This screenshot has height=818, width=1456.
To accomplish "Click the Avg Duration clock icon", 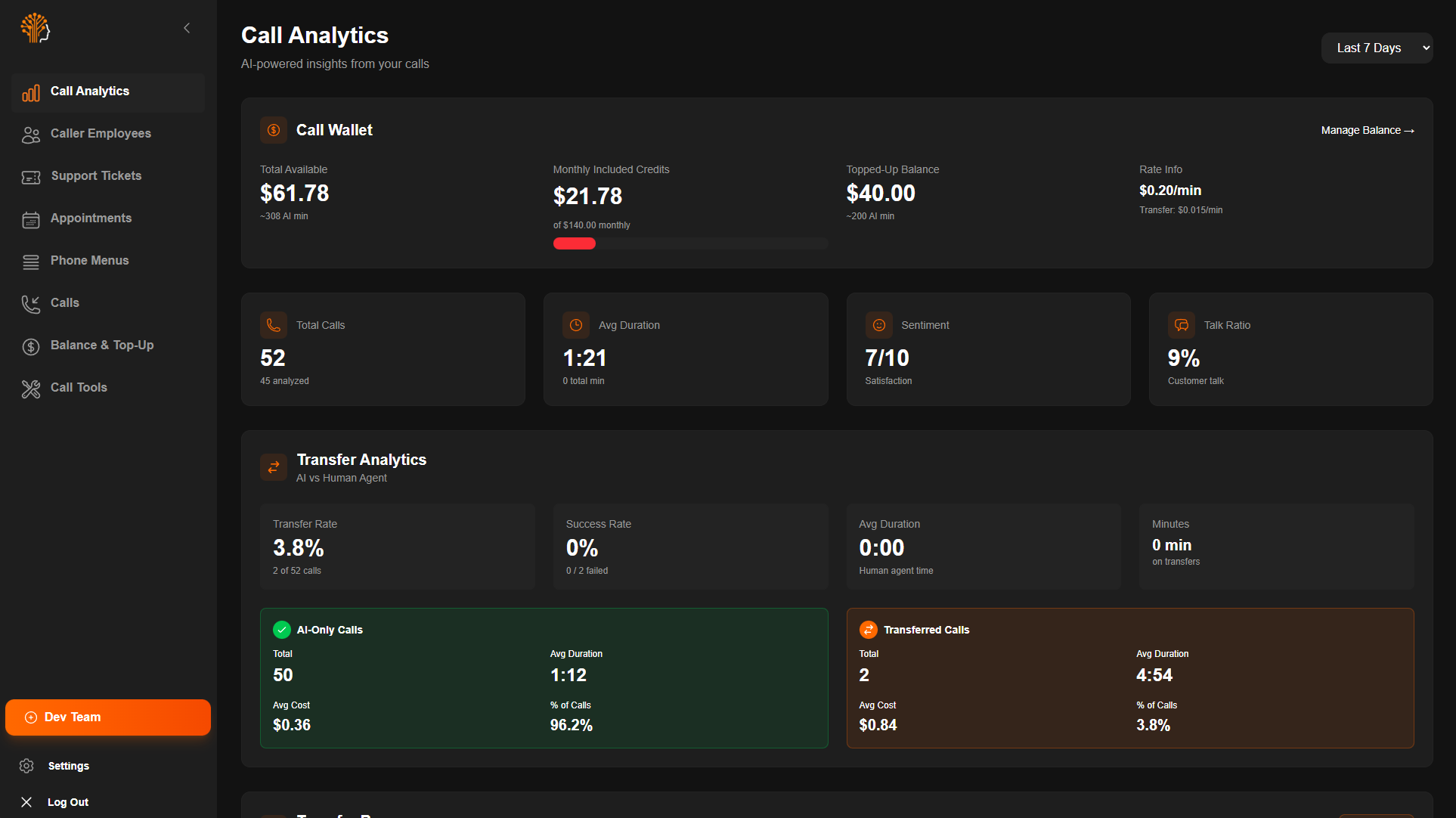I will [x=576, y=325].
